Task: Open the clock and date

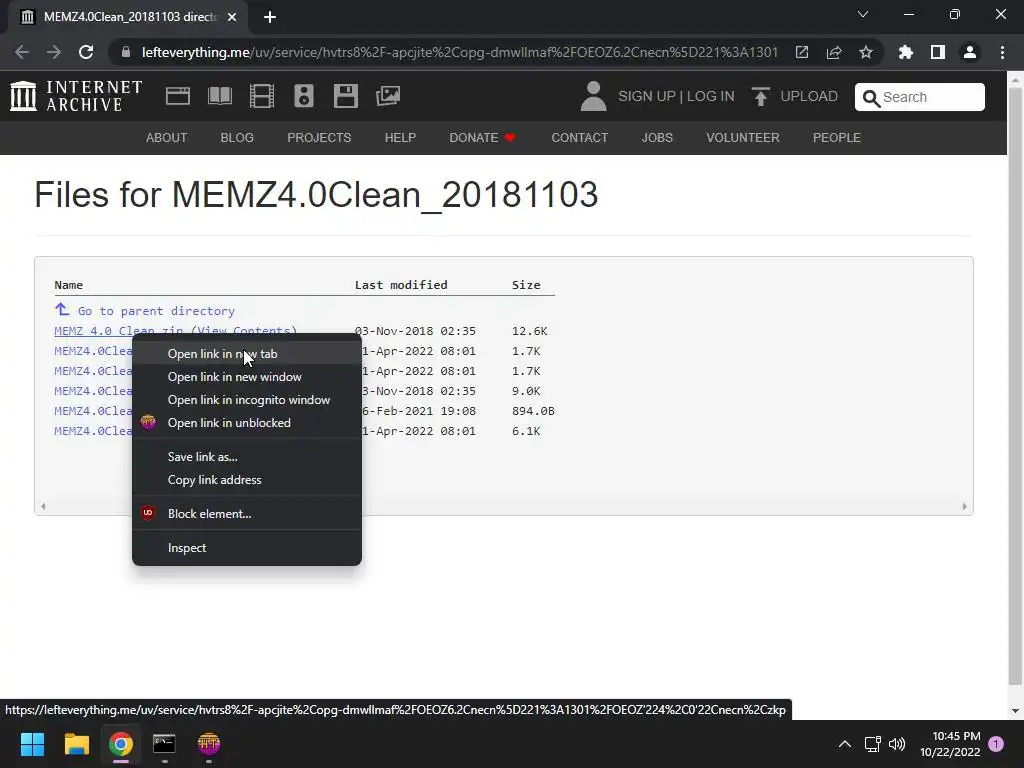Action: coord(950,744)
